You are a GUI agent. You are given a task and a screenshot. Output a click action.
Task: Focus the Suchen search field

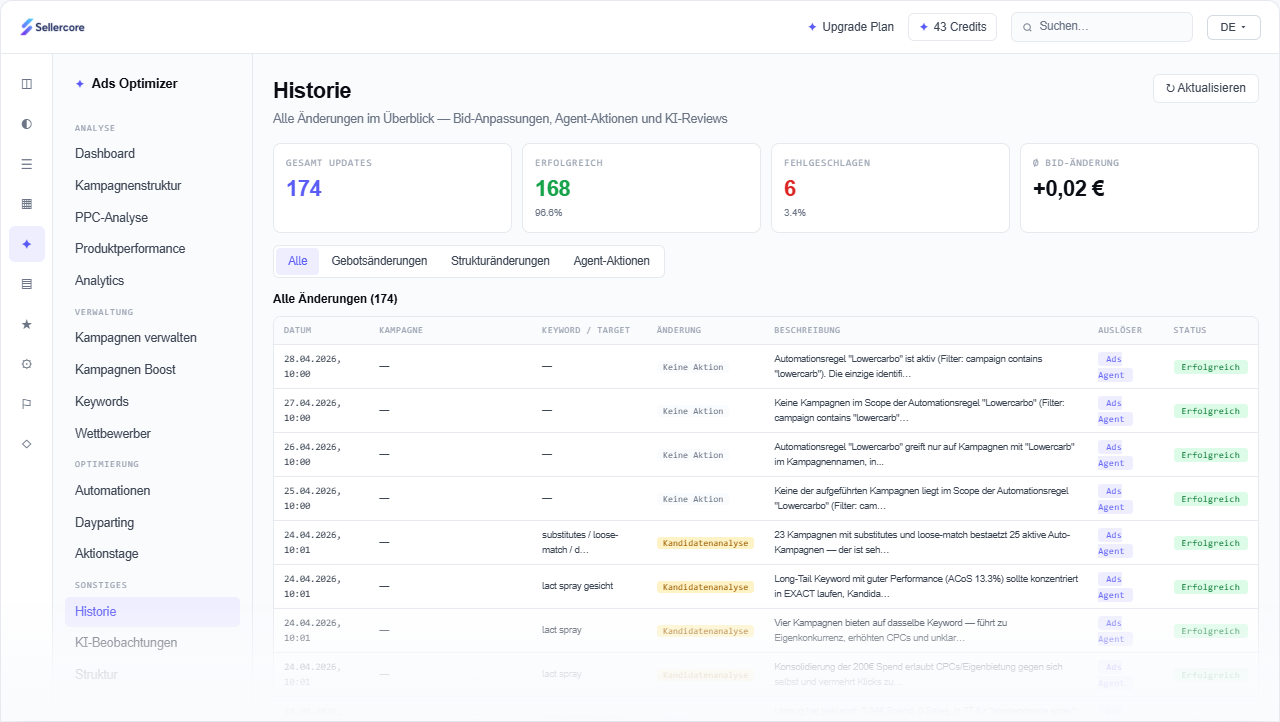coord(1102,27)
